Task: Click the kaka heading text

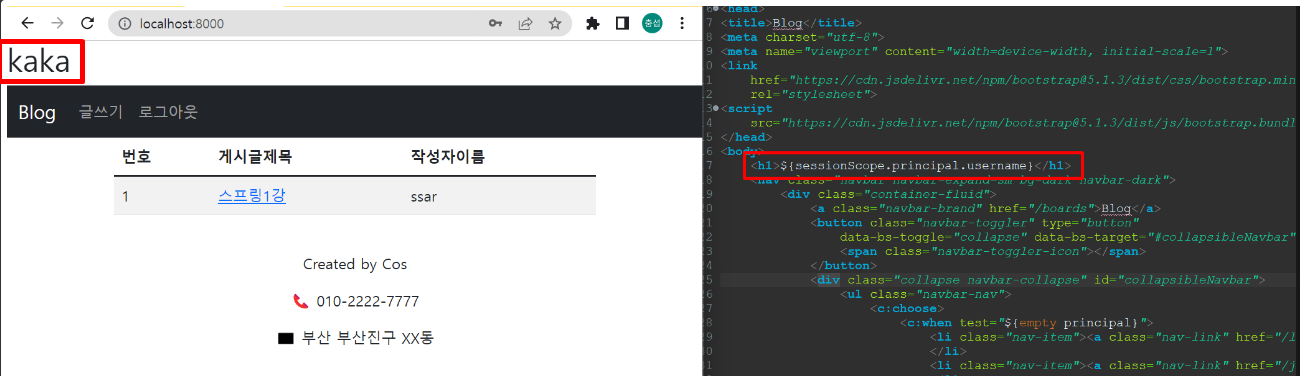Action: tap(39, 62)
